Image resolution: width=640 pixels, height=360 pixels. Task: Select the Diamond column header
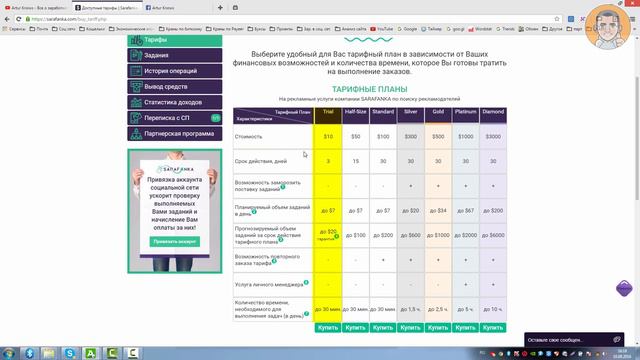pyautogui.click(x=493, y=116)
